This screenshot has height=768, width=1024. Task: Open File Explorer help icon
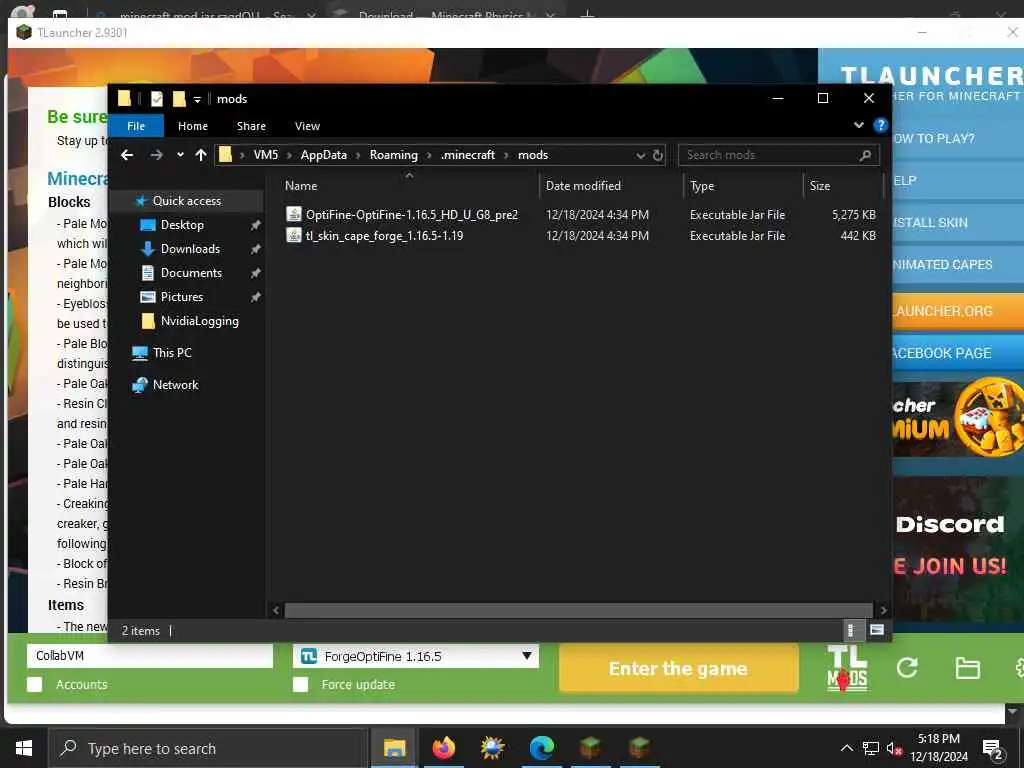coord(880,125)
